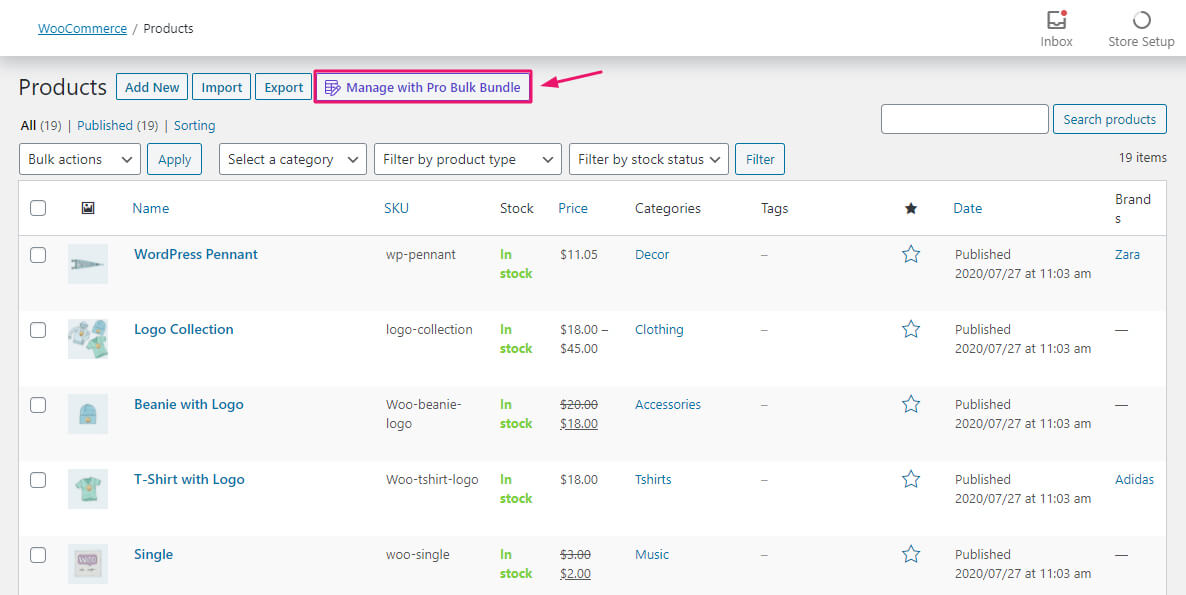Screen dimensions: 1186x595
Task: Click the product search text field
Action: [964, 119]
